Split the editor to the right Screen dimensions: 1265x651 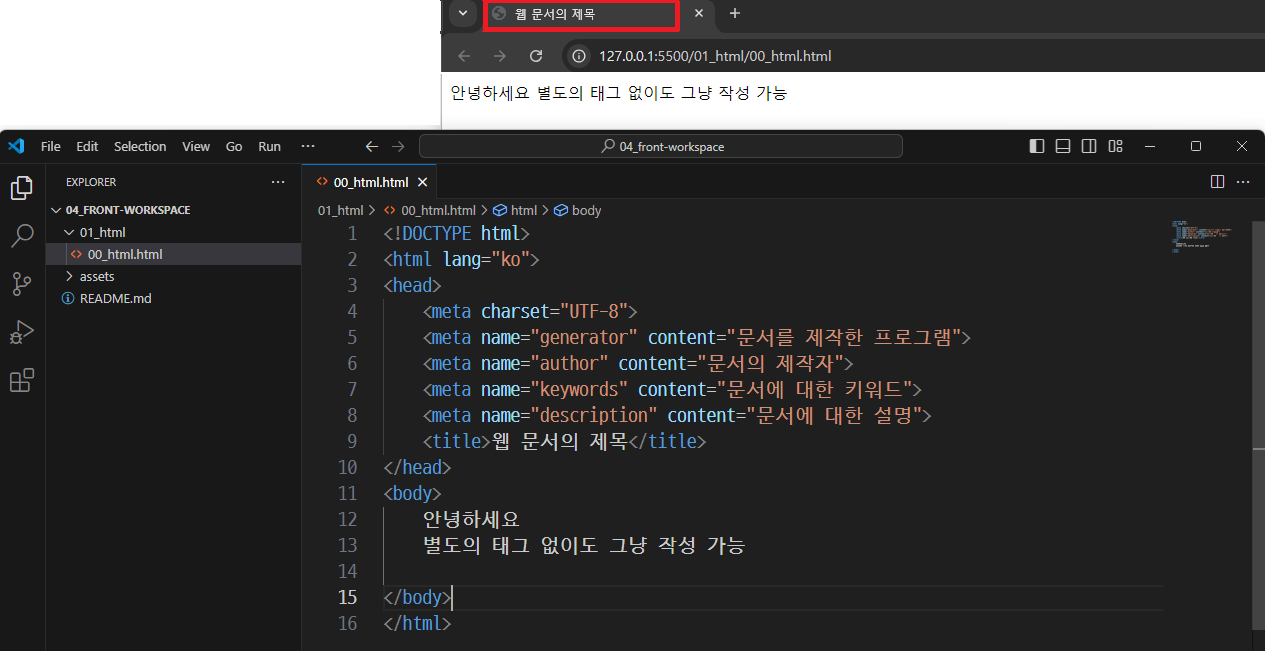tap(1217, 182)
